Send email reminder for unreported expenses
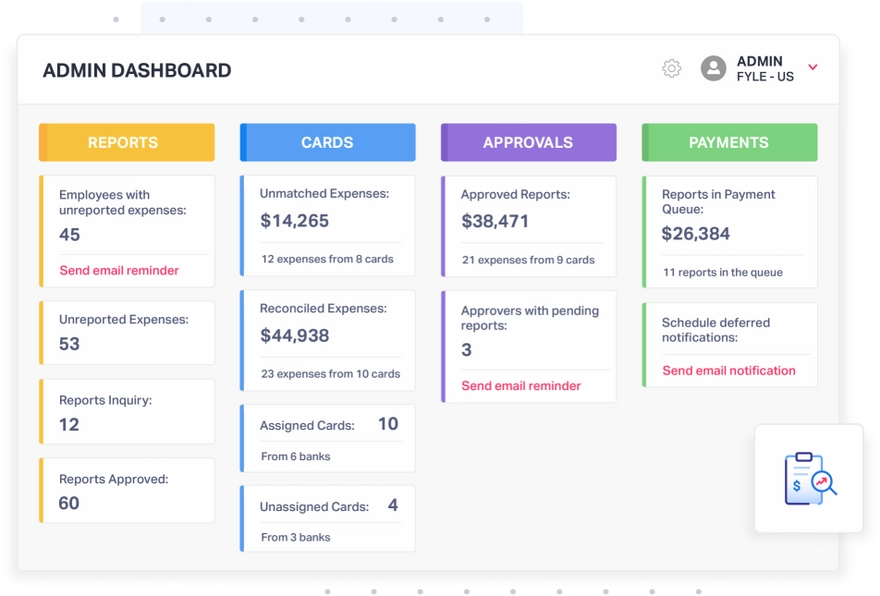The height and width of the screenshot is (596, 880). (119, 270)
